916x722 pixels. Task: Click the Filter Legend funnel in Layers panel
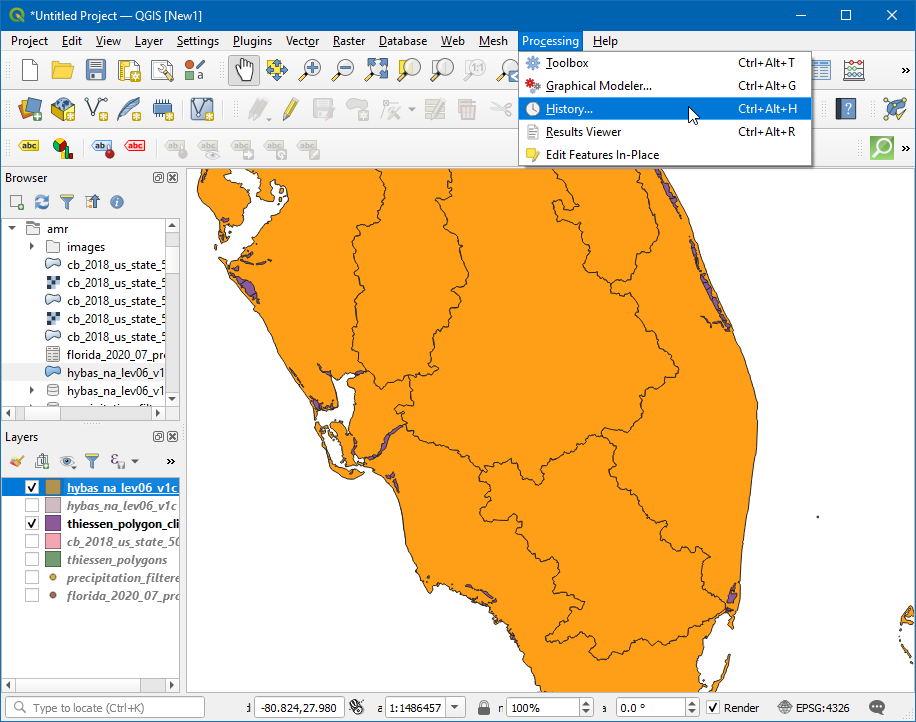(x=92, y=461)
